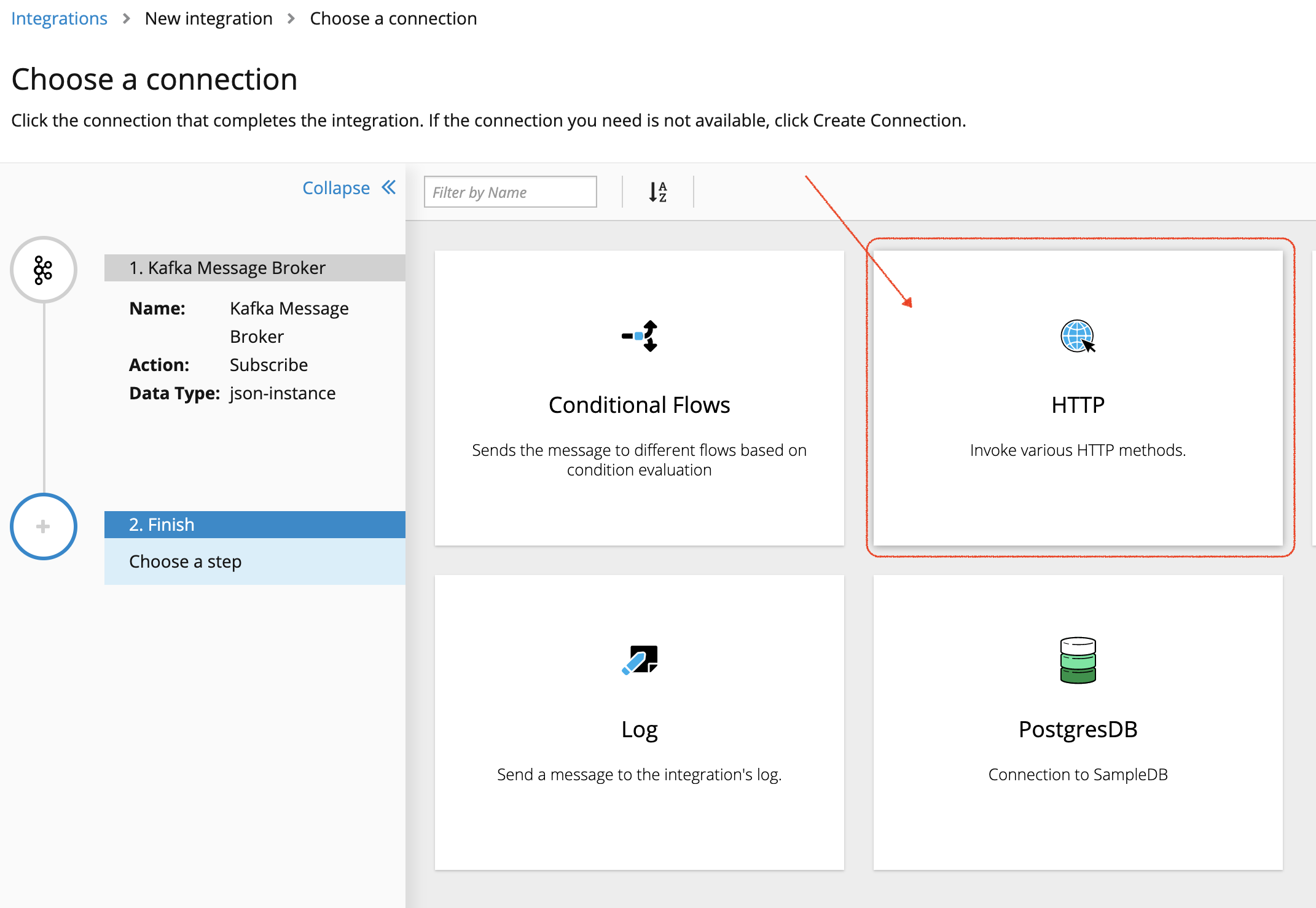Click the Subscribe action value

pos(268,365)
